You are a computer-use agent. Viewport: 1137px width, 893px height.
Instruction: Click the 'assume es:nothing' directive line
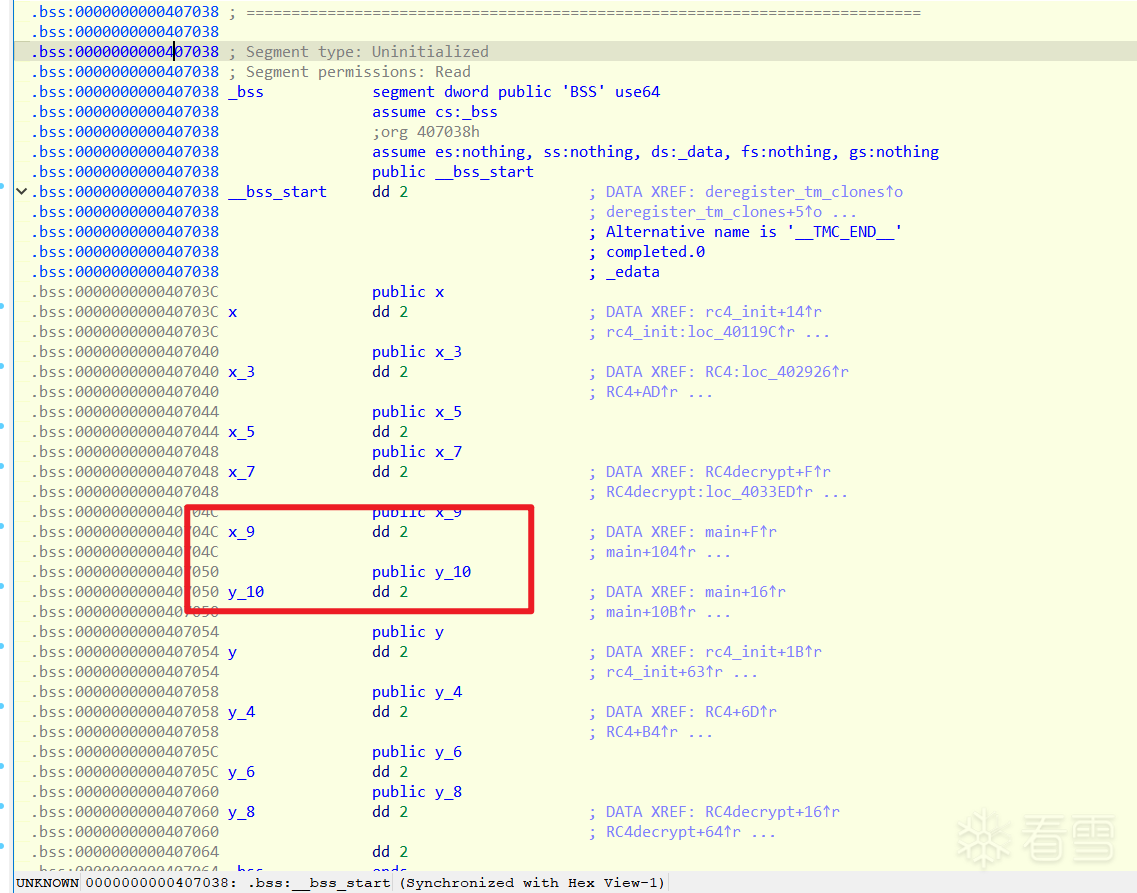pos(656,152)
